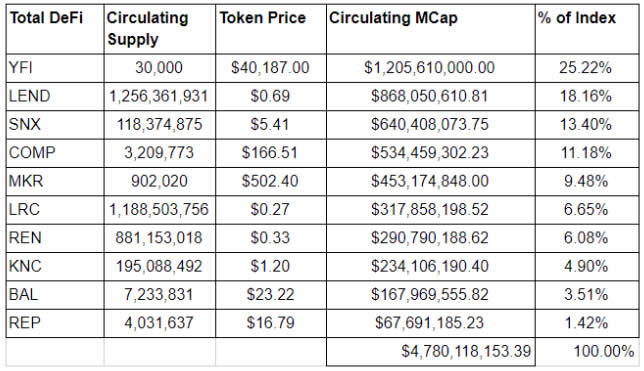Click the LRC row label cell
Viewport: 644px width, 371px height.
(55, 210)
